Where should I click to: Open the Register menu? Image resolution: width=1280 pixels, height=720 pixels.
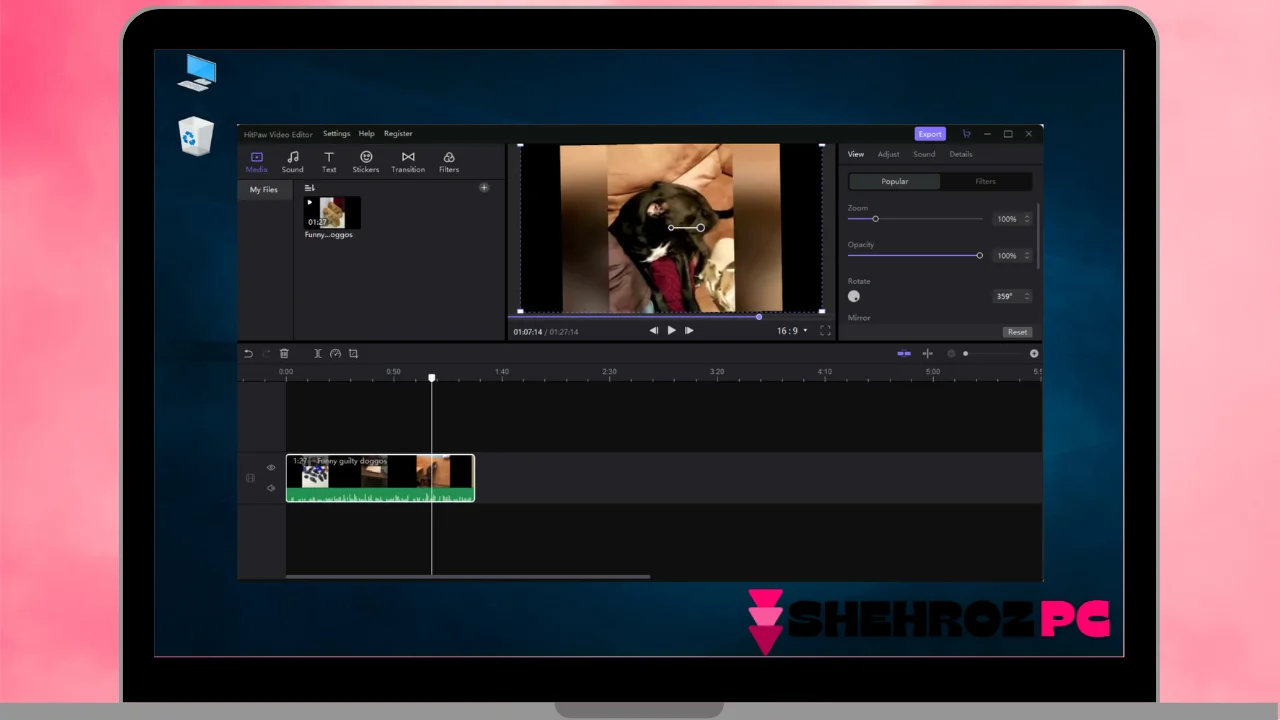pyautogui.click(x=398, y=133)
